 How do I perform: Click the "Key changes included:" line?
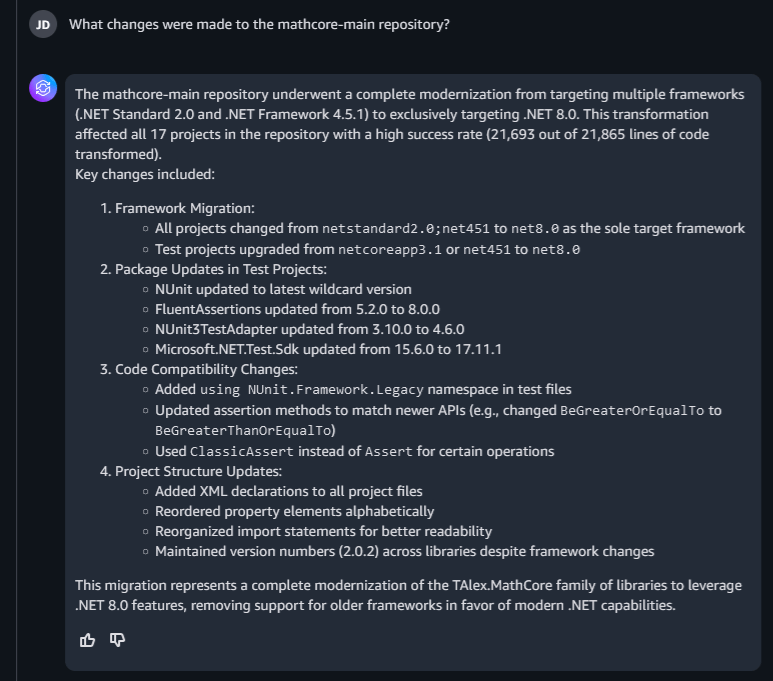coord(145,174)
